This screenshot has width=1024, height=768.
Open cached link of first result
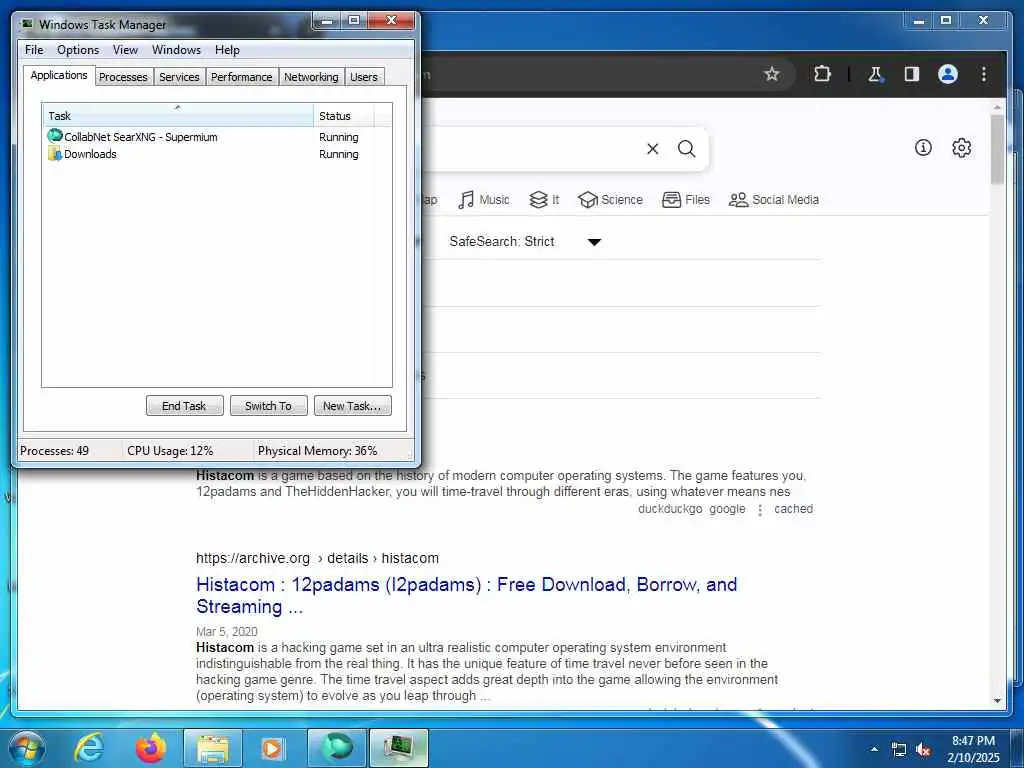793,509
